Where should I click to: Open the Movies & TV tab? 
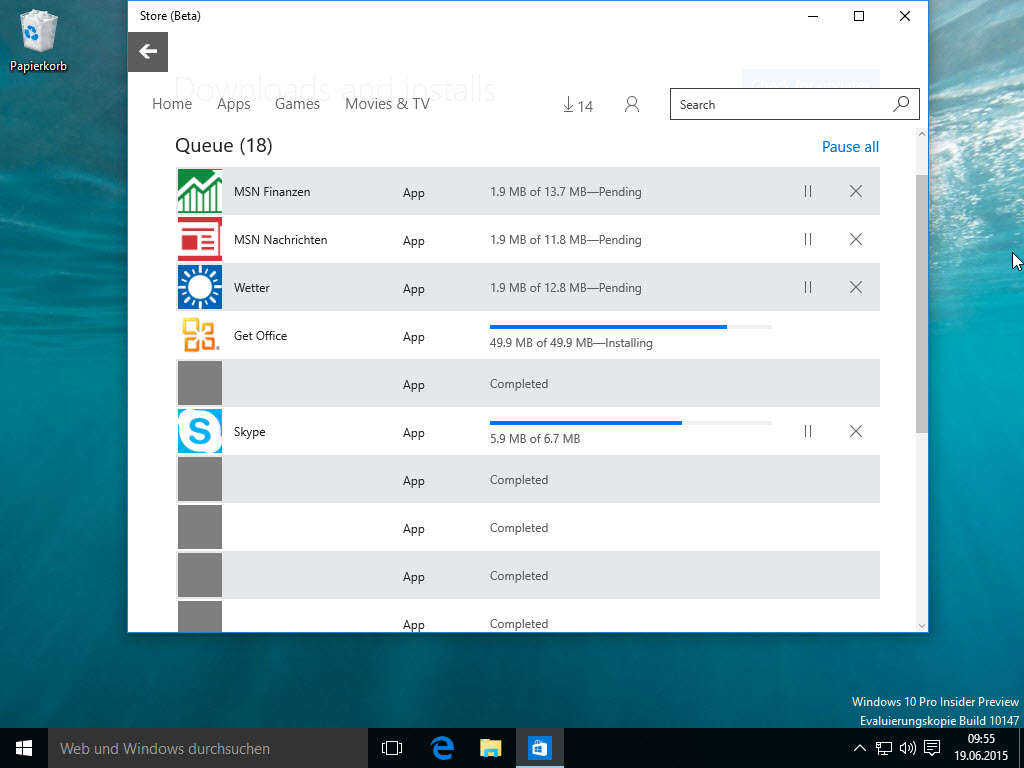point(387,104)
